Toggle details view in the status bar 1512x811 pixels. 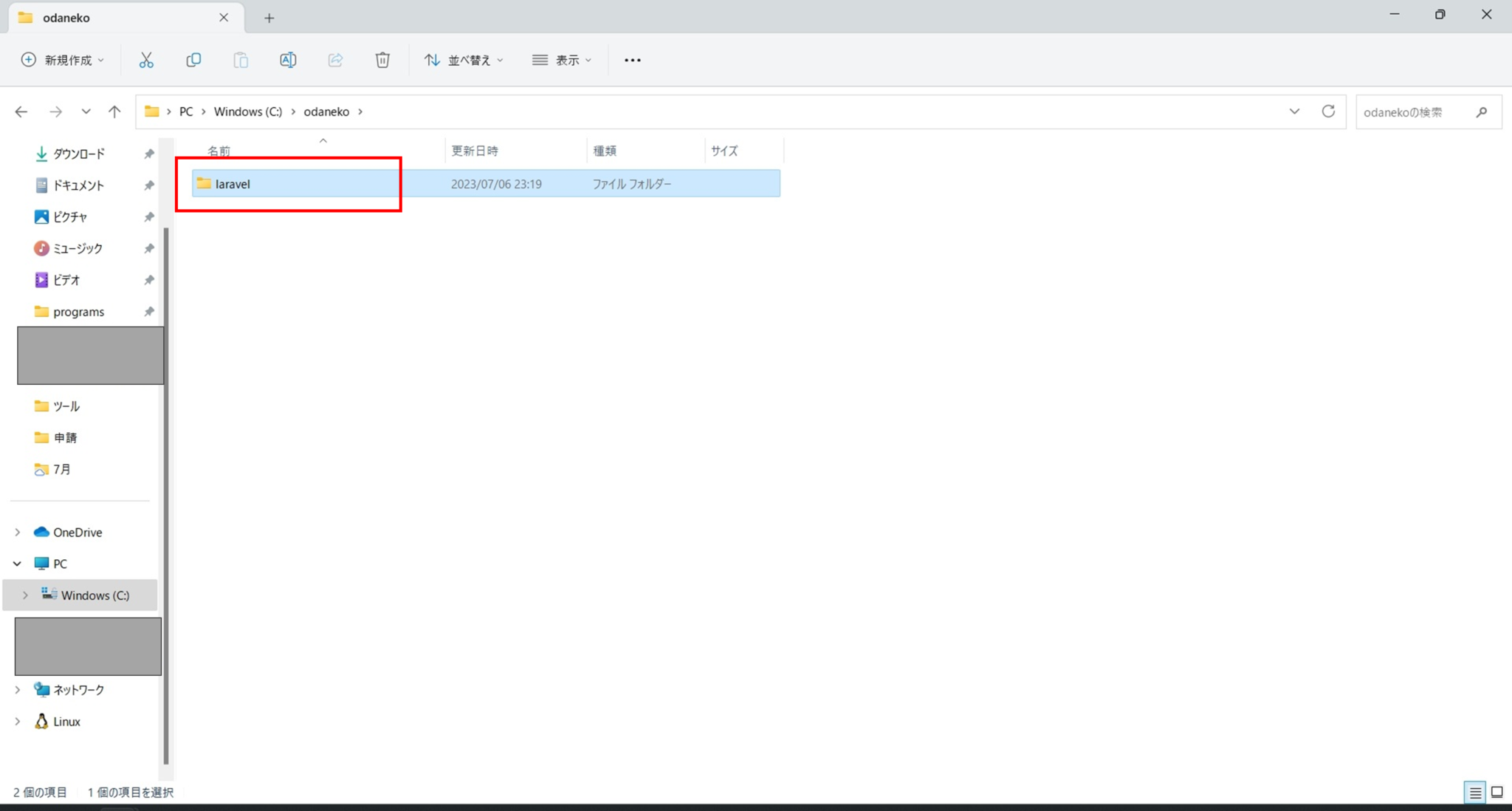tap(1474, 792)
